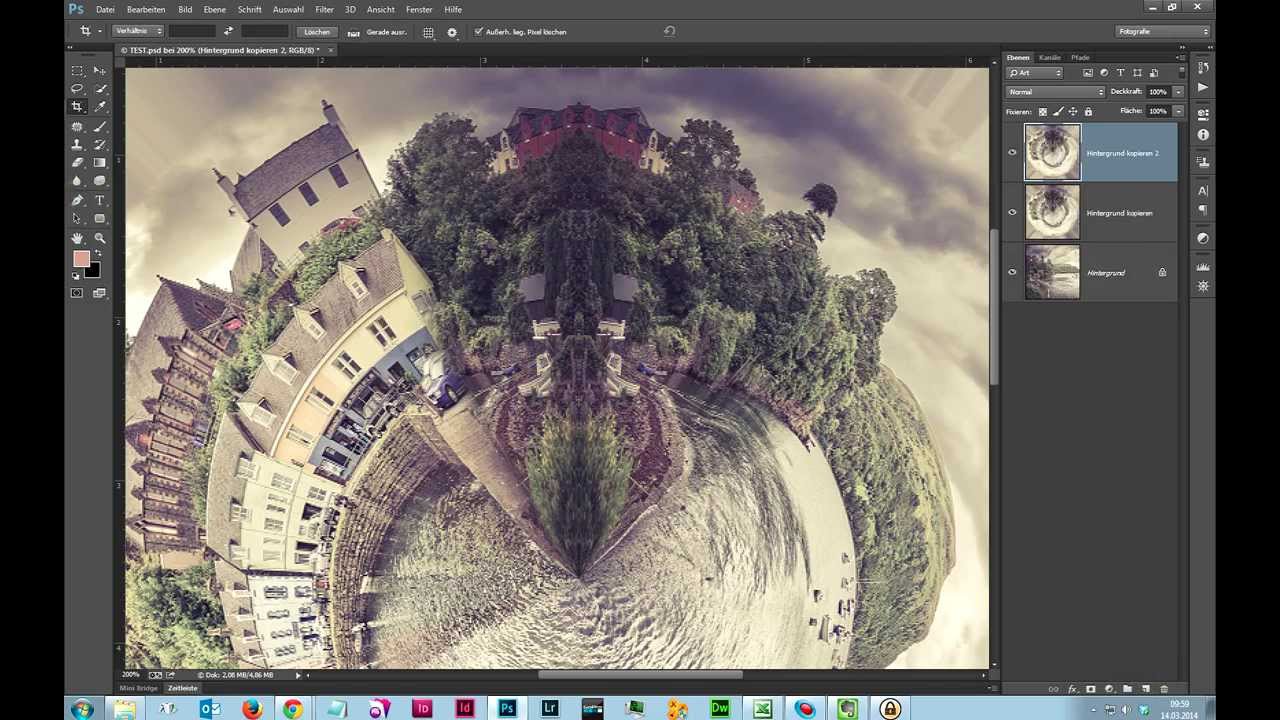Select the Crop tool in toolbox
Image resolution: width=1280 pixels, height=720 pixels.
[x=77, y=107]
